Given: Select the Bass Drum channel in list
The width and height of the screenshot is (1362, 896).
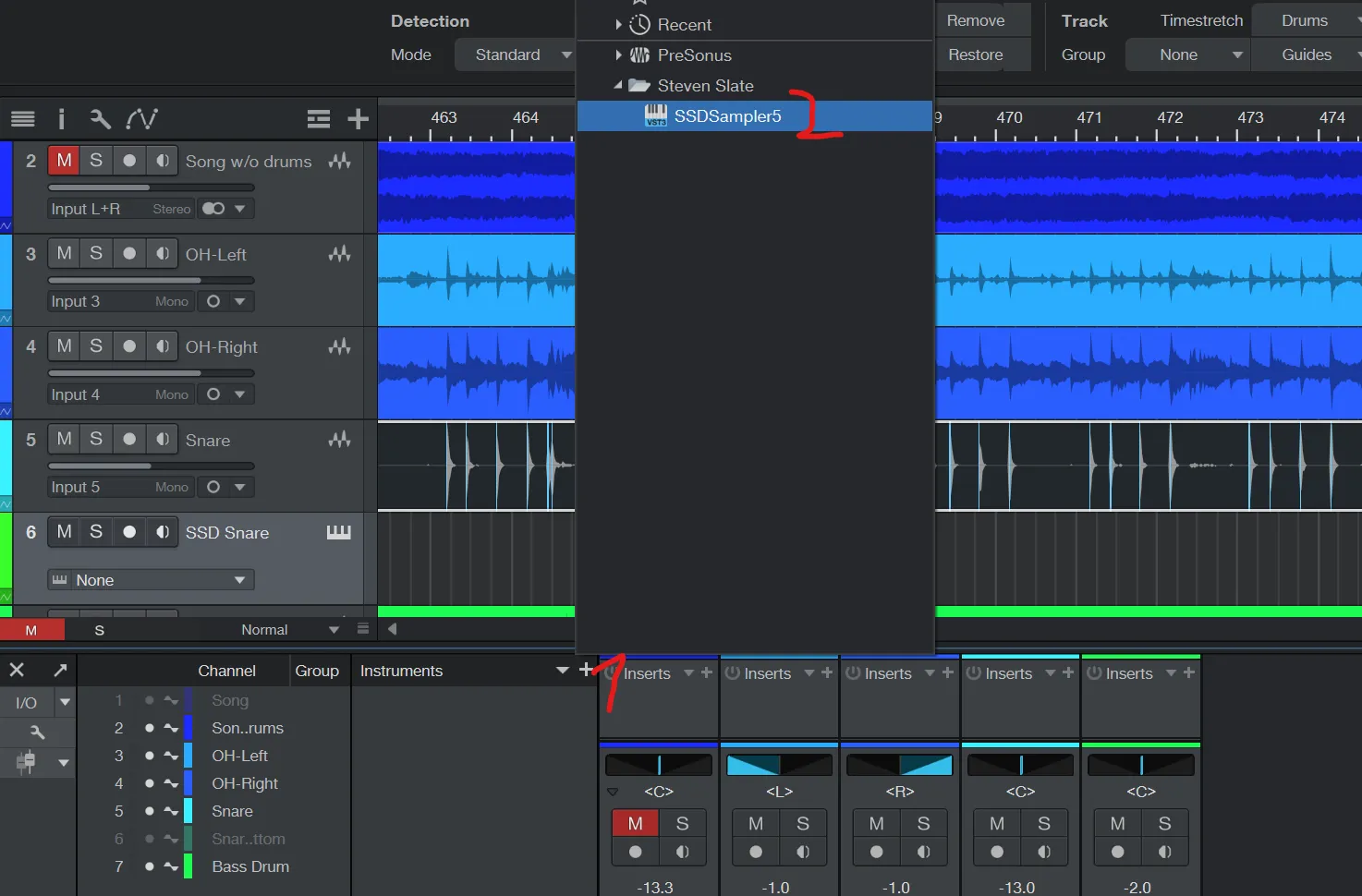Looking at the screenshot, I should click(x=249, y=866).
